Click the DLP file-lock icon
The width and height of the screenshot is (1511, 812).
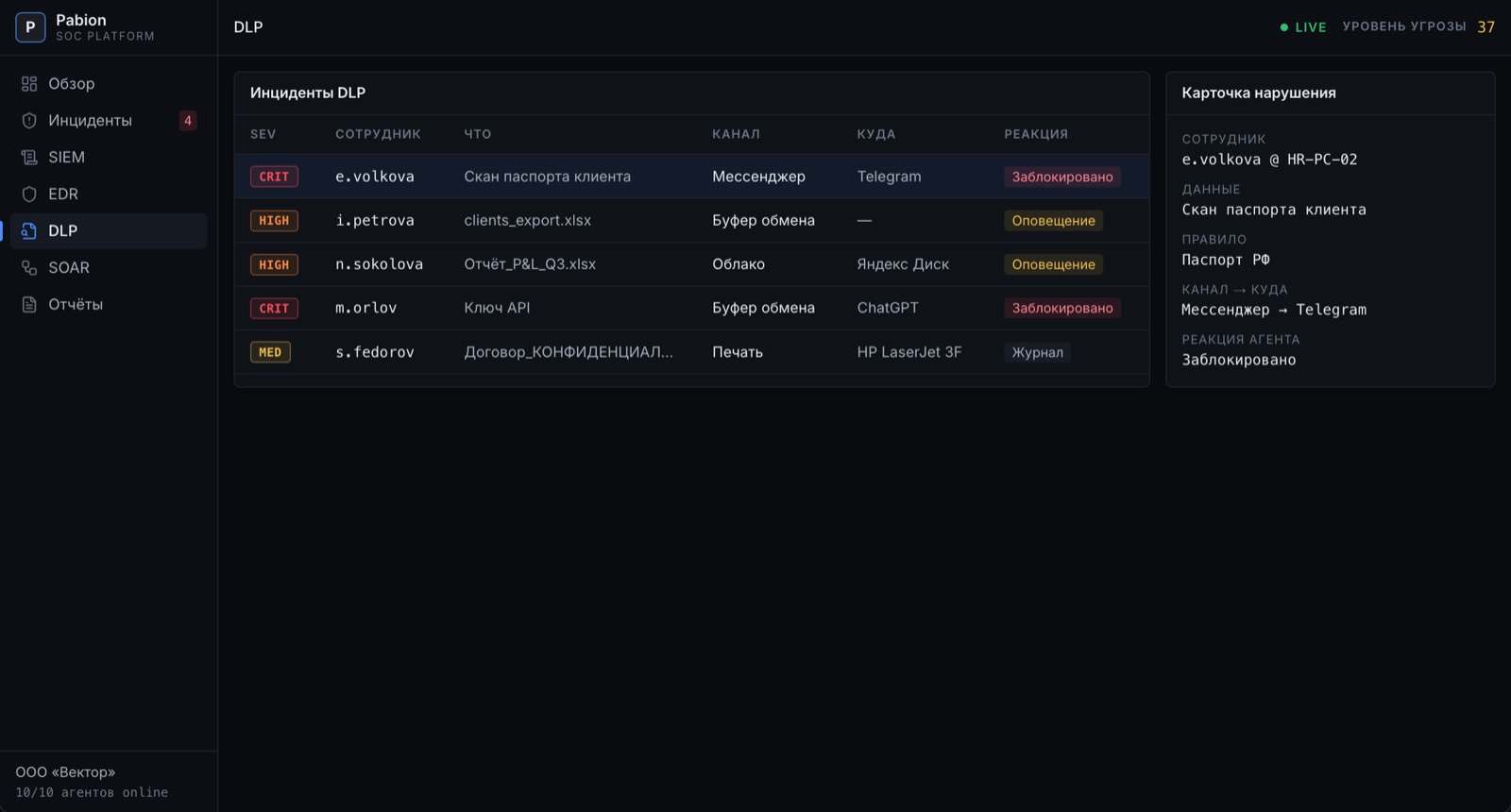29,231
